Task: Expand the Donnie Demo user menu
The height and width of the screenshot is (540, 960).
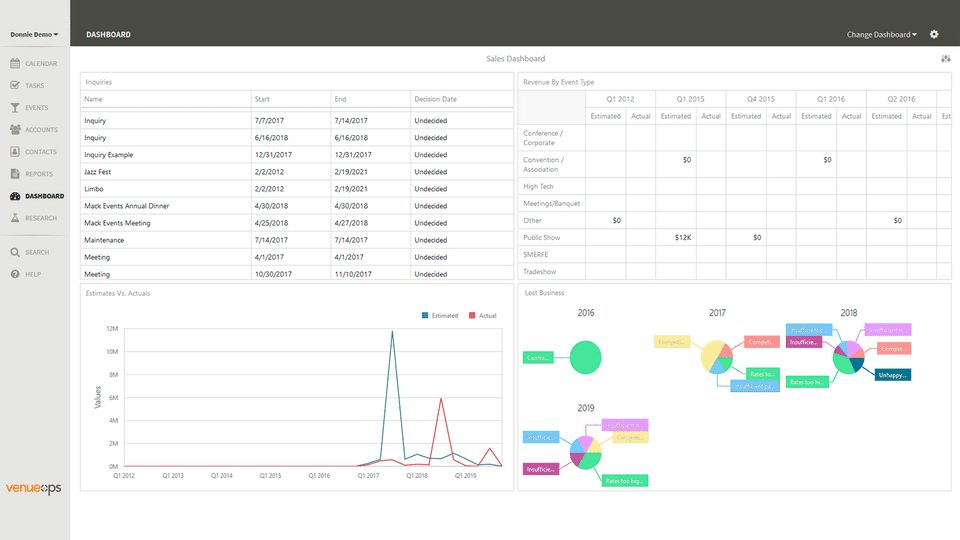Action: tap(34, 34)
